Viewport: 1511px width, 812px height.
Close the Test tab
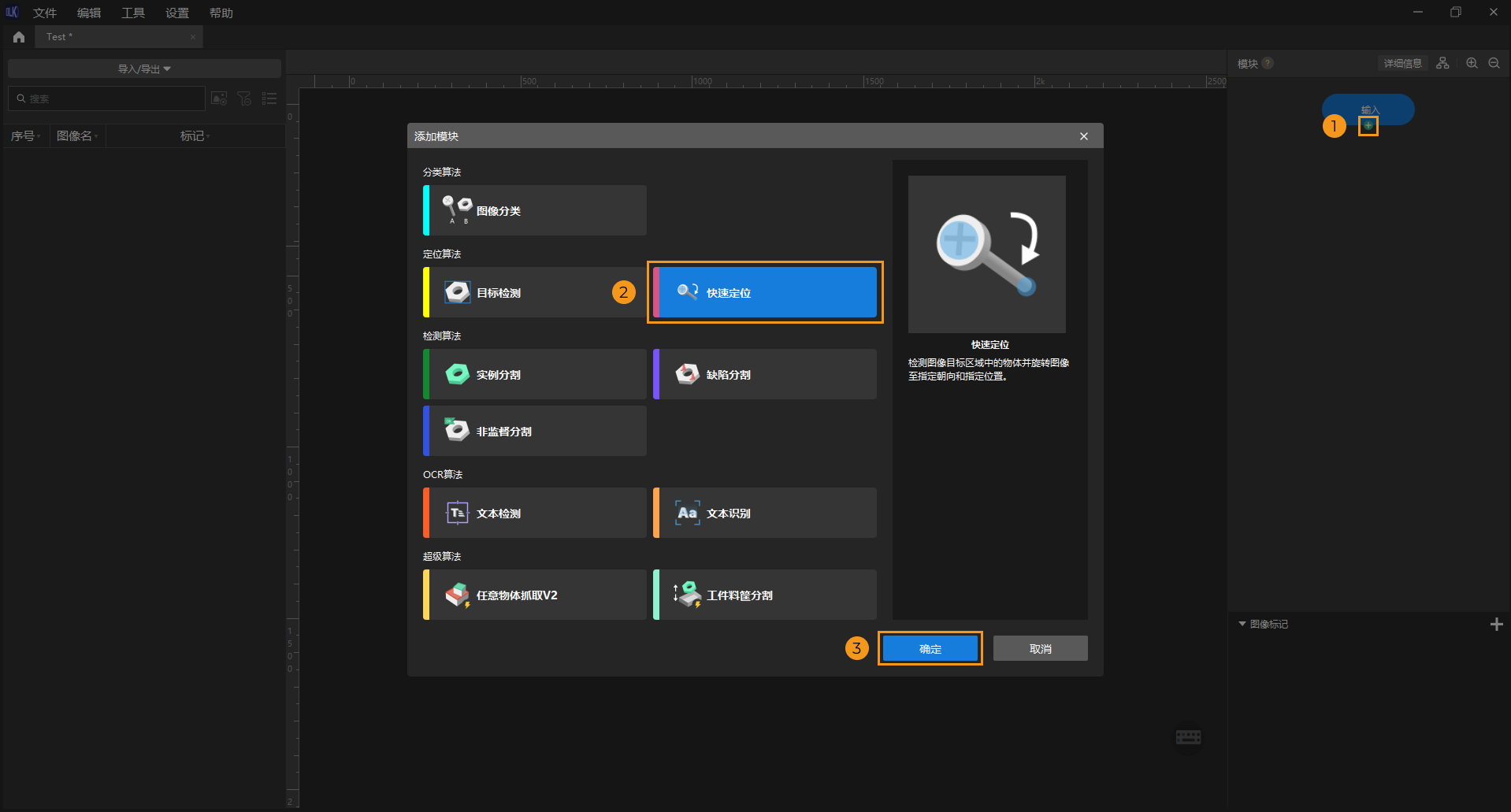click(x=193, y=37)
